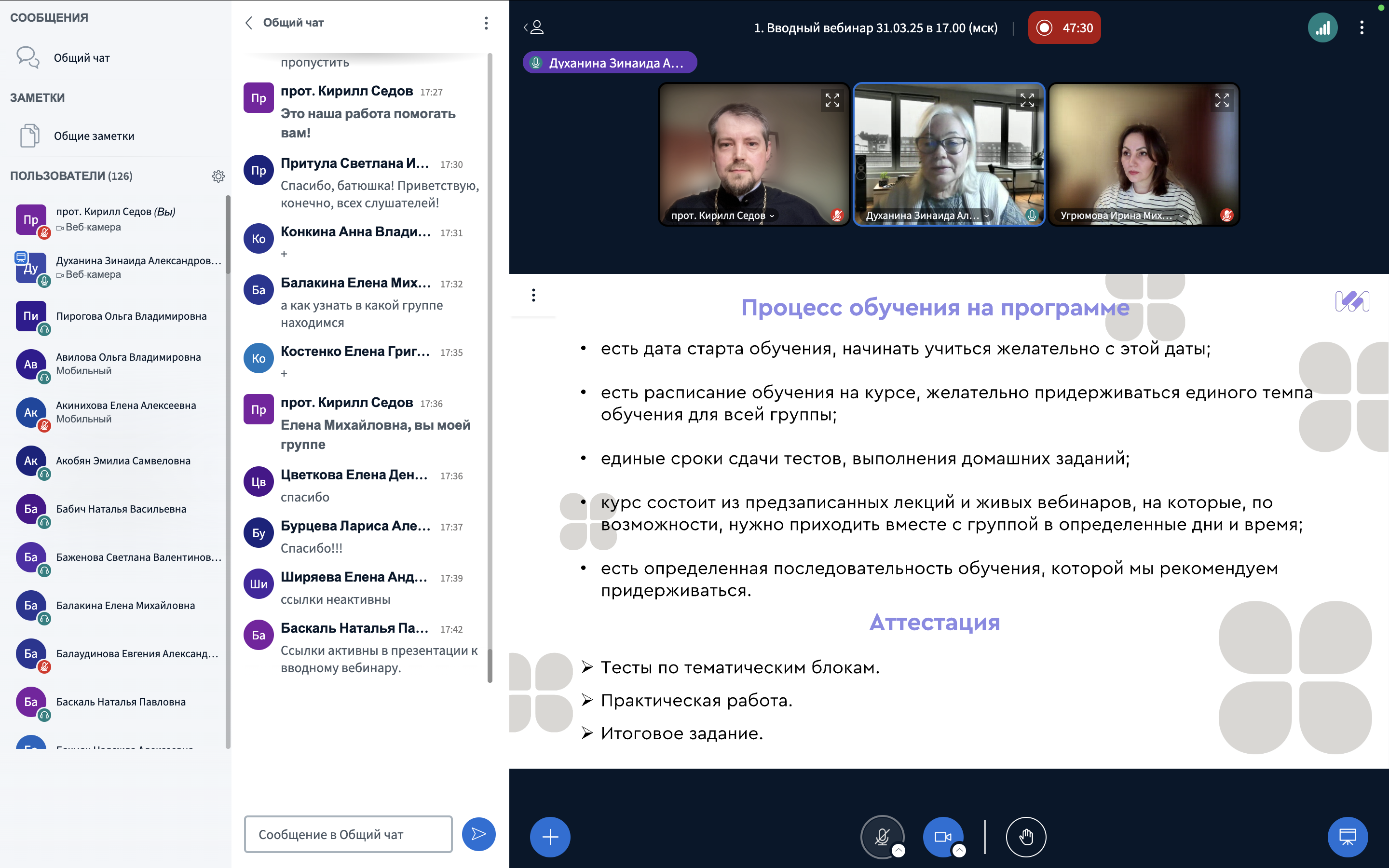The image size is (1389, 868).
Task: Click the blue plus actions button
Action: tap(549, 837)
